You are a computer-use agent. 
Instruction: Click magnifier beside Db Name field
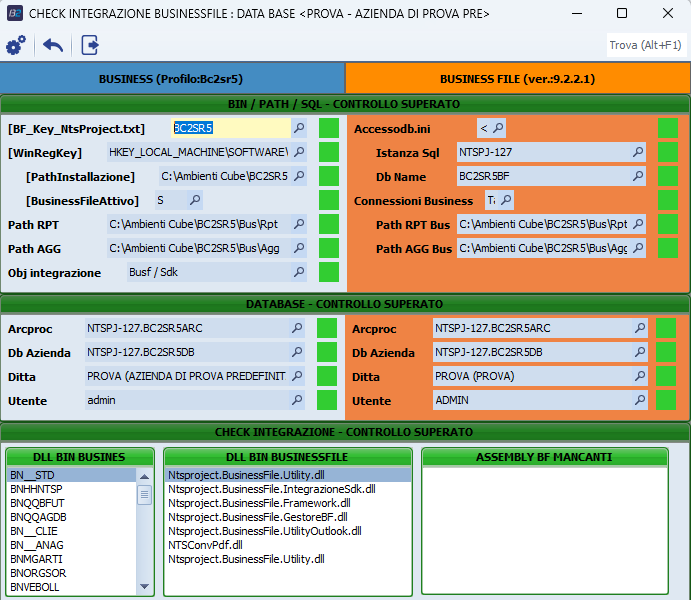(x=638, y=176)
